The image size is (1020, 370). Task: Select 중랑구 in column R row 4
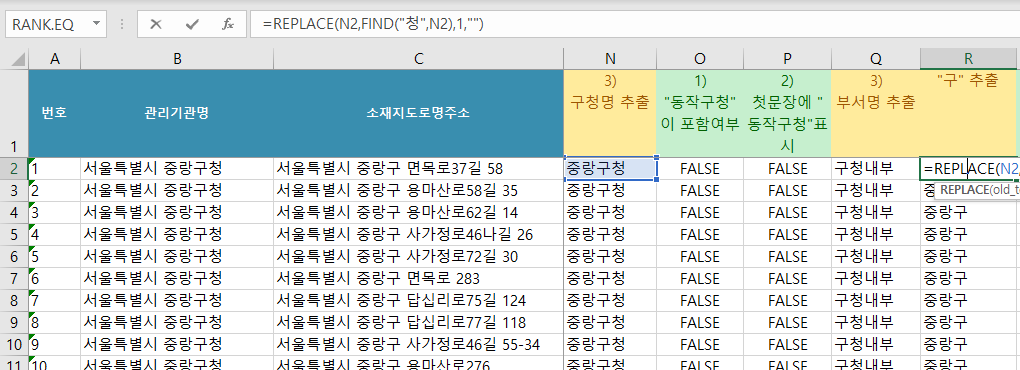click(x=969, y=213)
